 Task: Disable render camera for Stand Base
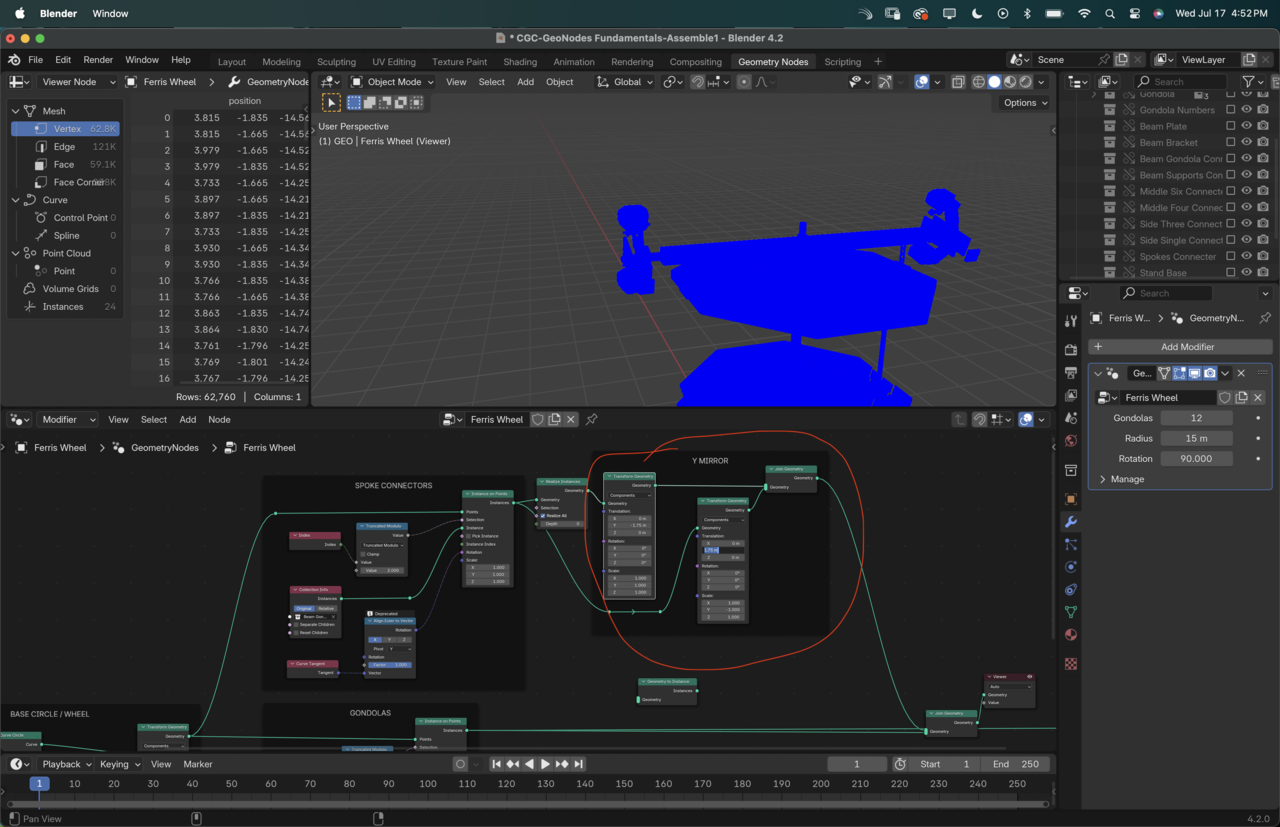click(1263, 273)
